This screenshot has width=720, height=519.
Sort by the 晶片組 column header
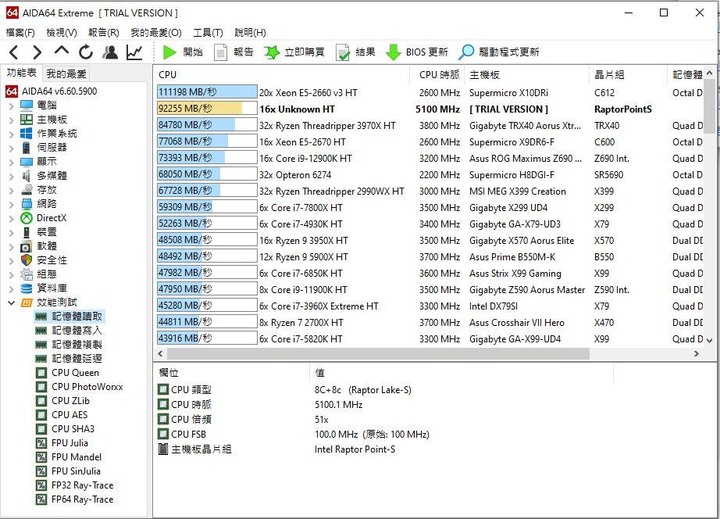point(628,75)
